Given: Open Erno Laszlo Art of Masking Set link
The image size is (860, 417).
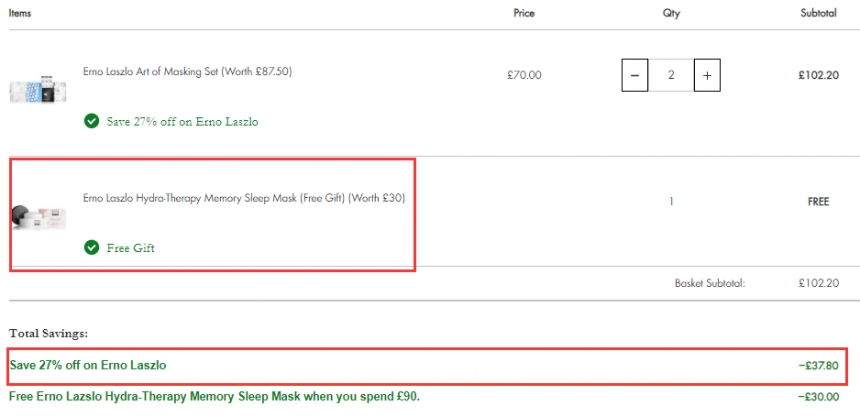Looking at the screenshot, I should (x=188, y=71).
